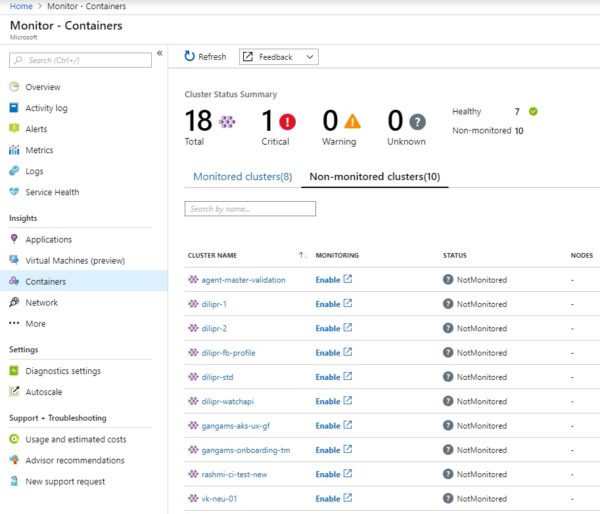The image size is (600, 514).
Task: Open the dilipr-std cluster link
Action: coord(217,377)
